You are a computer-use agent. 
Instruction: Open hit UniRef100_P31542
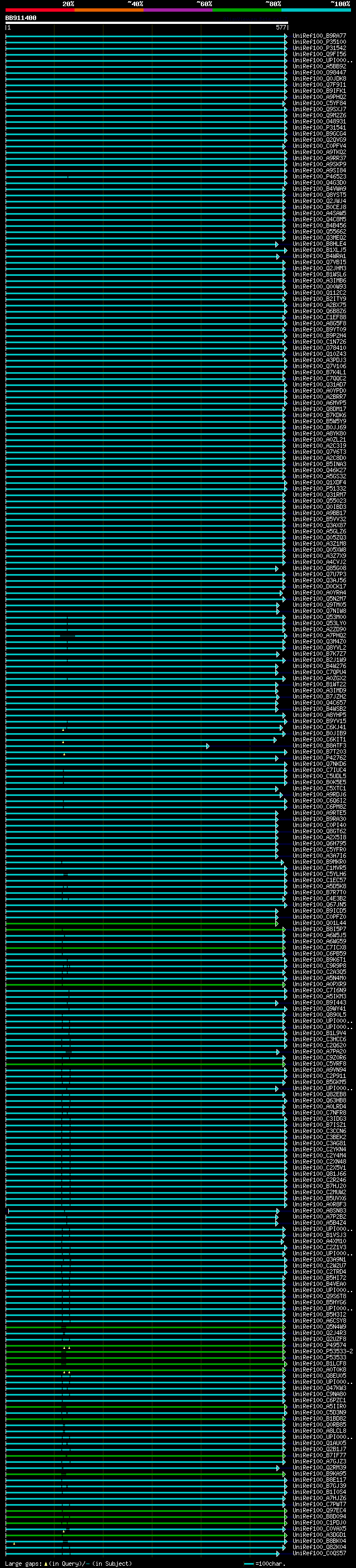coord(319,48)
